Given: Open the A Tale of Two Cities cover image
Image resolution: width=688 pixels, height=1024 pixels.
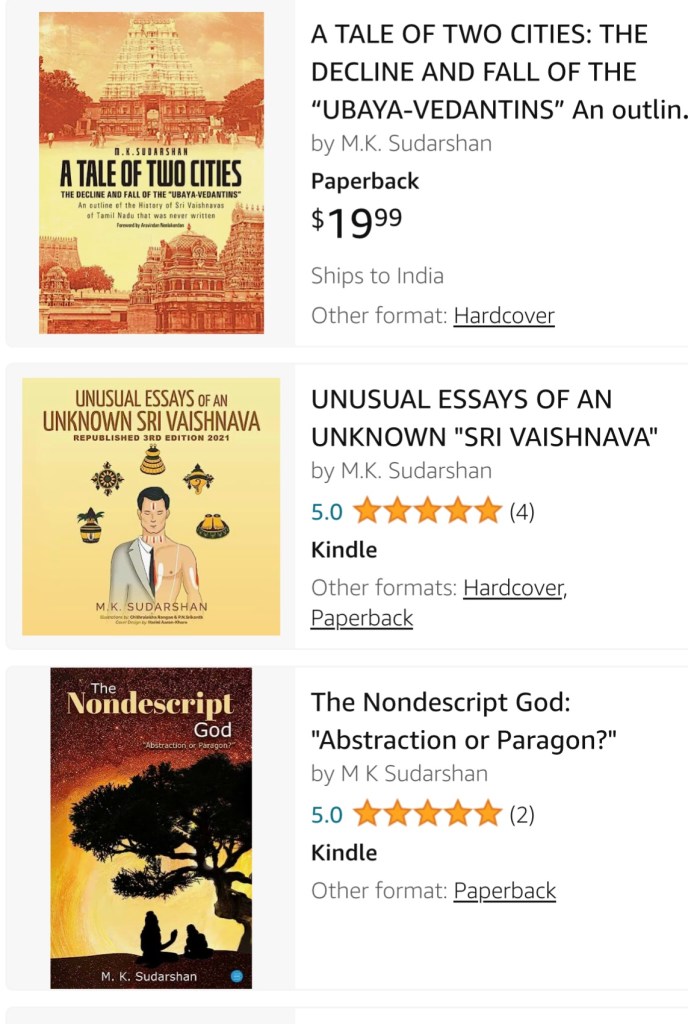Looking at the screenshot, I should point(151,173).
